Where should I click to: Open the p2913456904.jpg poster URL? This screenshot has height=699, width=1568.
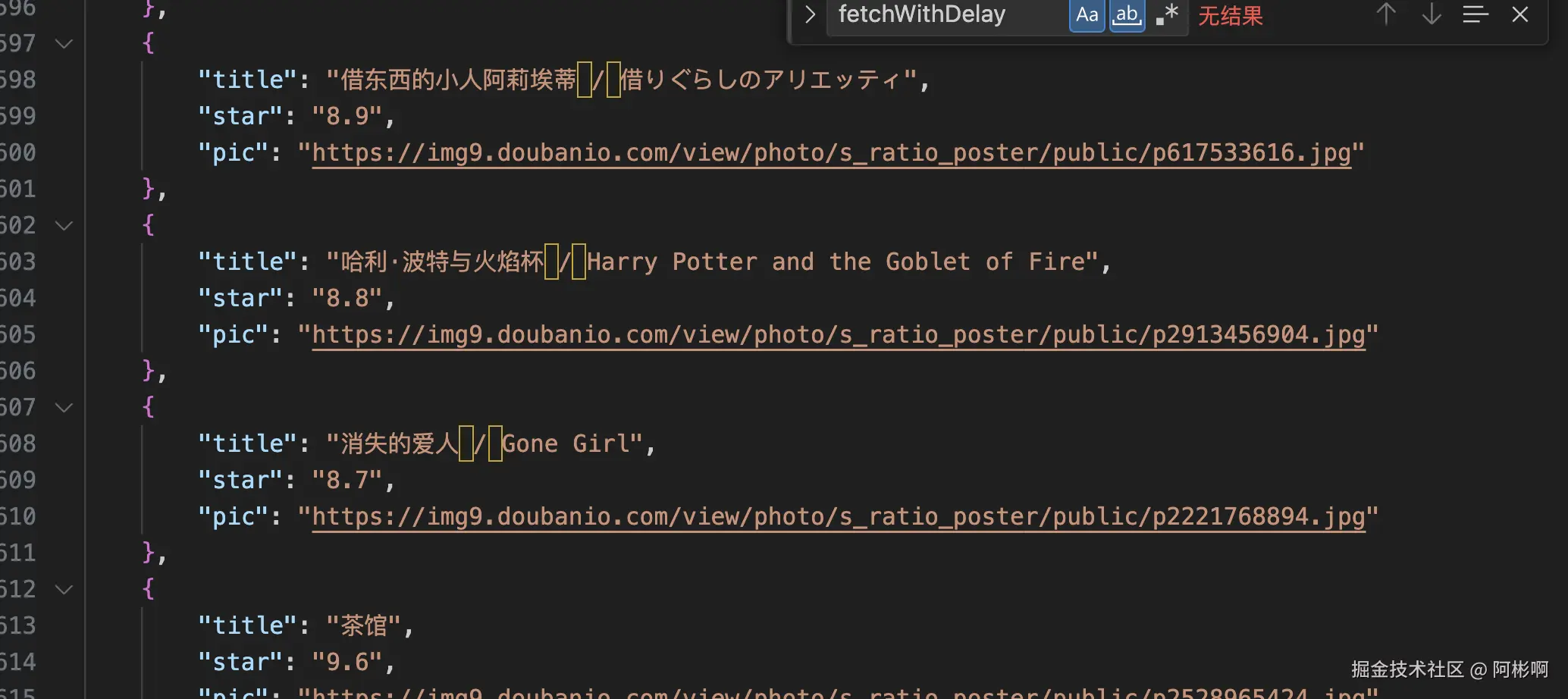839,334
